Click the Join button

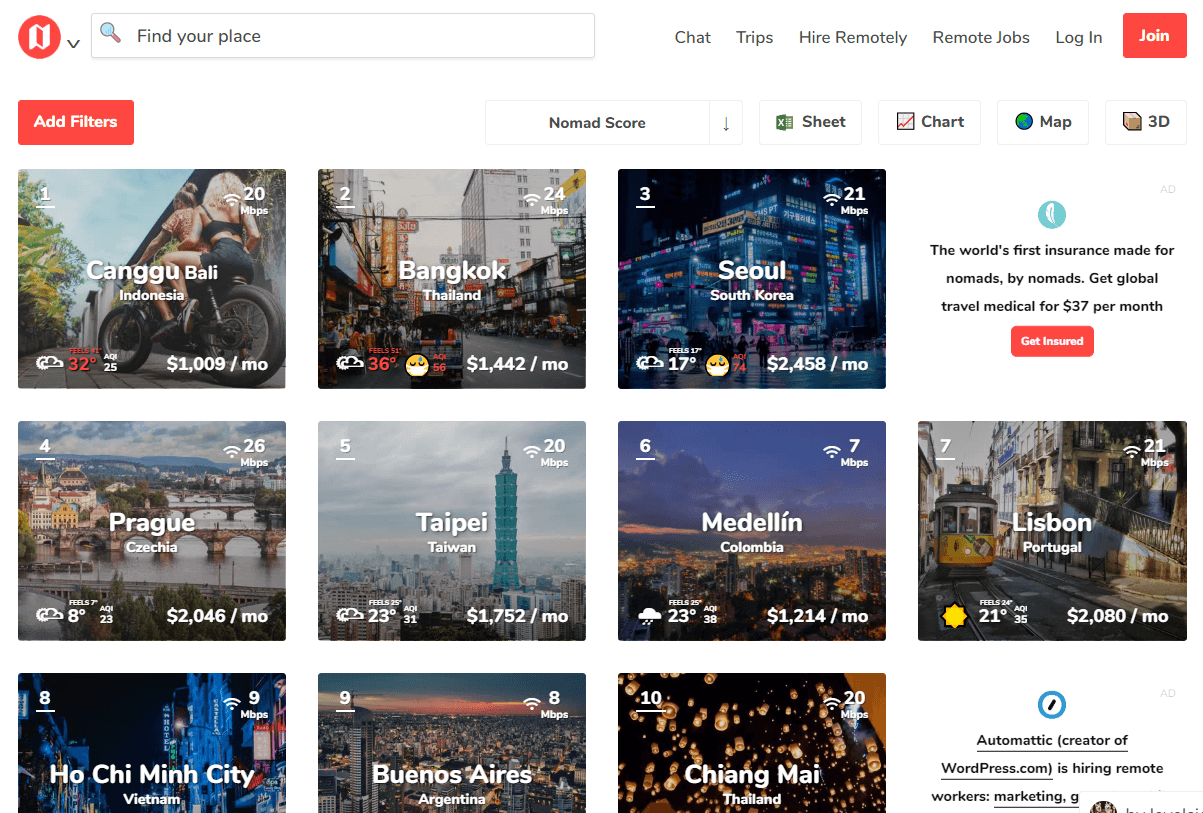pyautogui.click(x=1154, y=35)
